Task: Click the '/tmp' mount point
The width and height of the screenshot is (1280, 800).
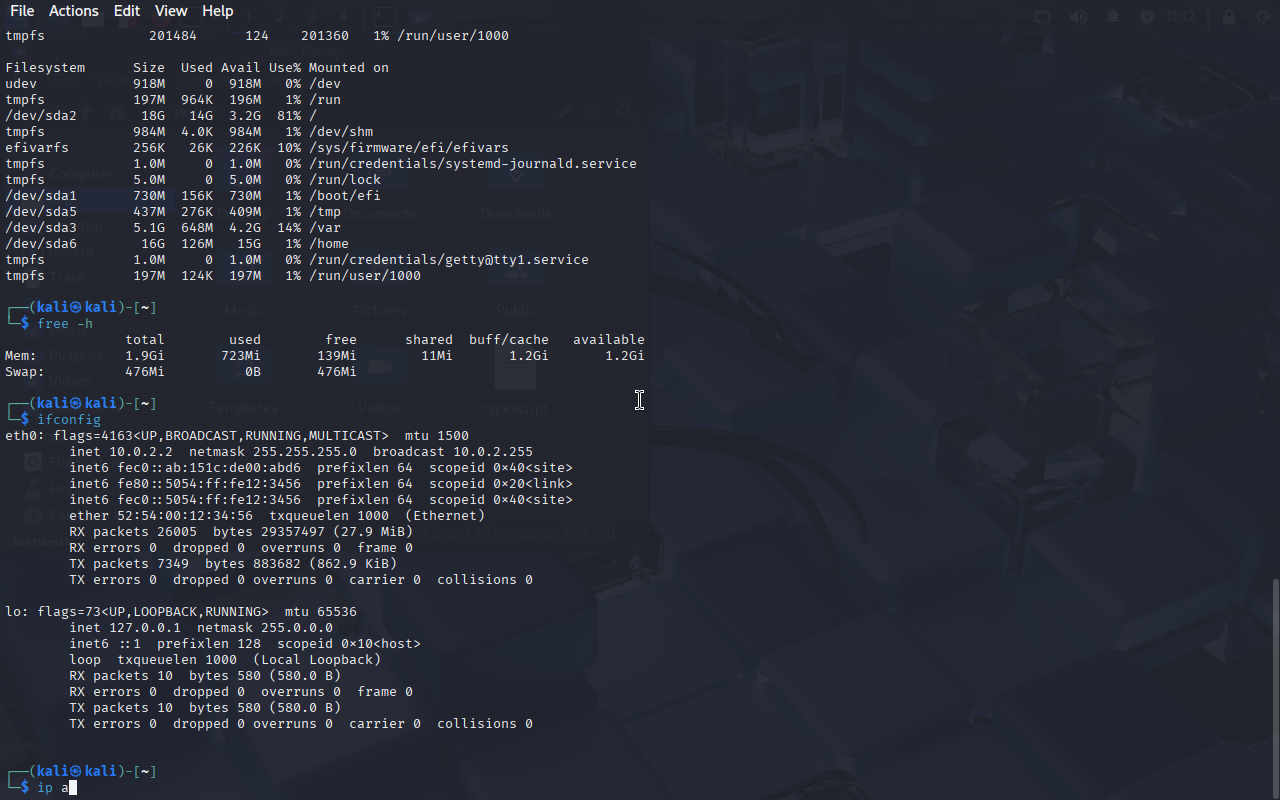Action: coord(325,212)
